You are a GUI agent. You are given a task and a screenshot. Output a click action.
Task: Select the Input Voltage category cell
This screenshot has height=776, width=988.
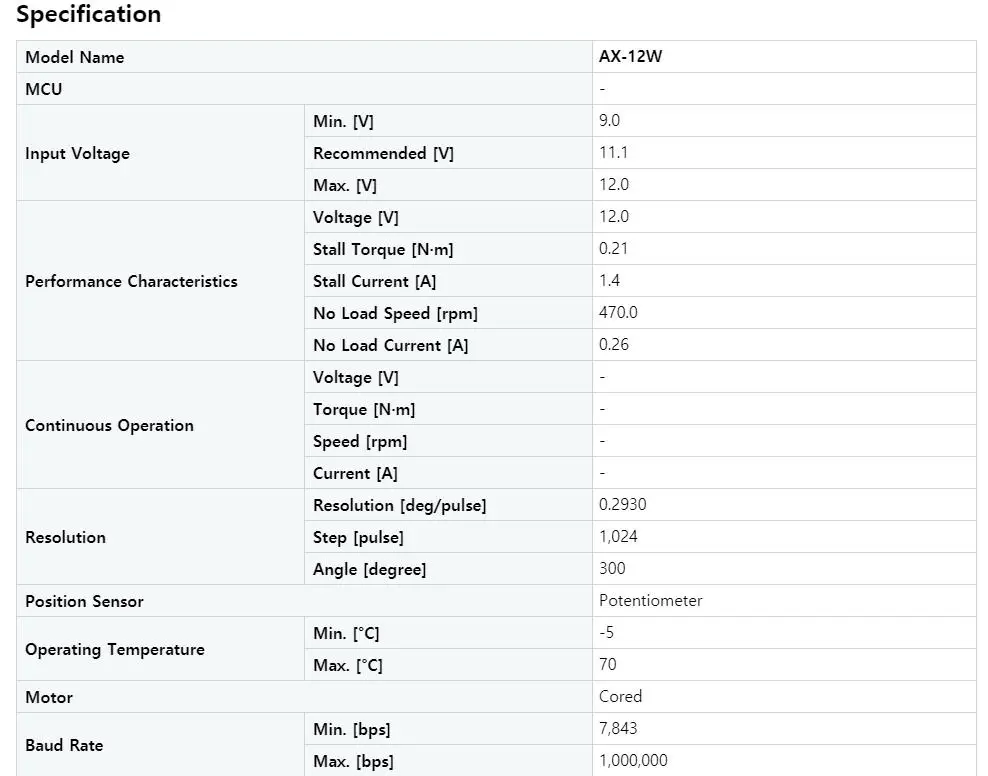160,153
